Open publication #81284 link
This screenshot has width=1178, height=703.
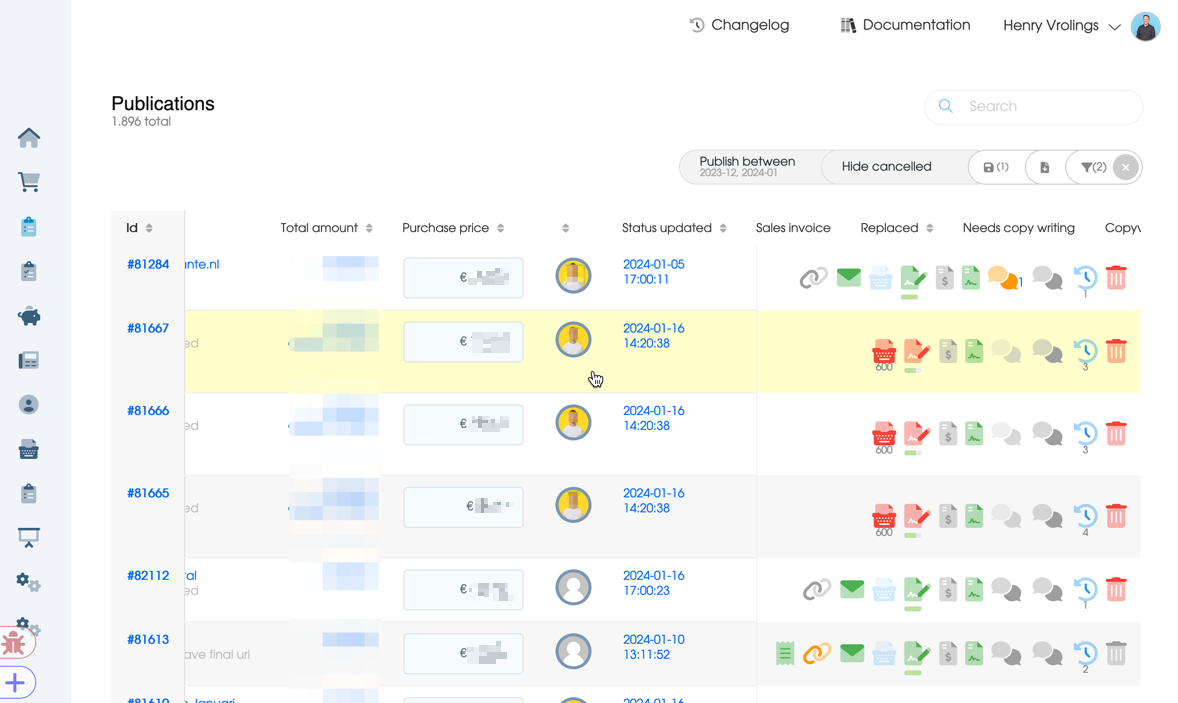tap(148, 264)
